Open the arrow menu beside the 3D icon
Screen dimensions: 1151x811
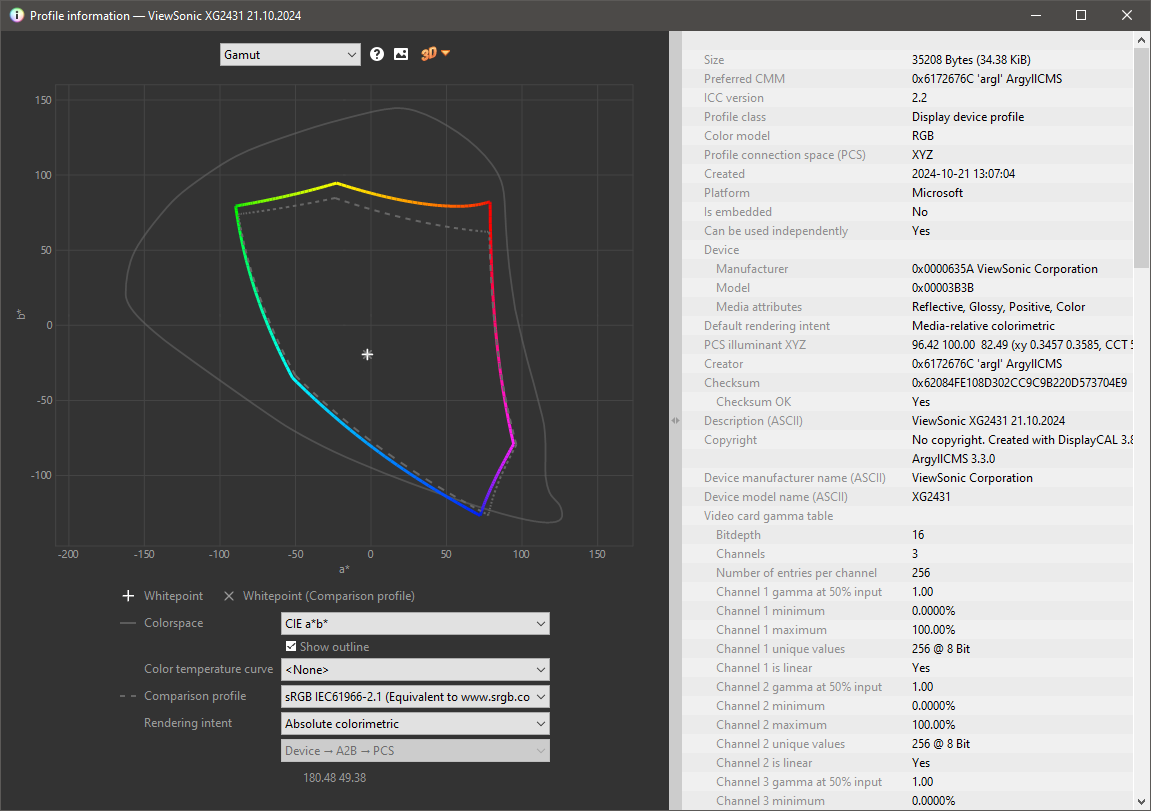(446, 54)
